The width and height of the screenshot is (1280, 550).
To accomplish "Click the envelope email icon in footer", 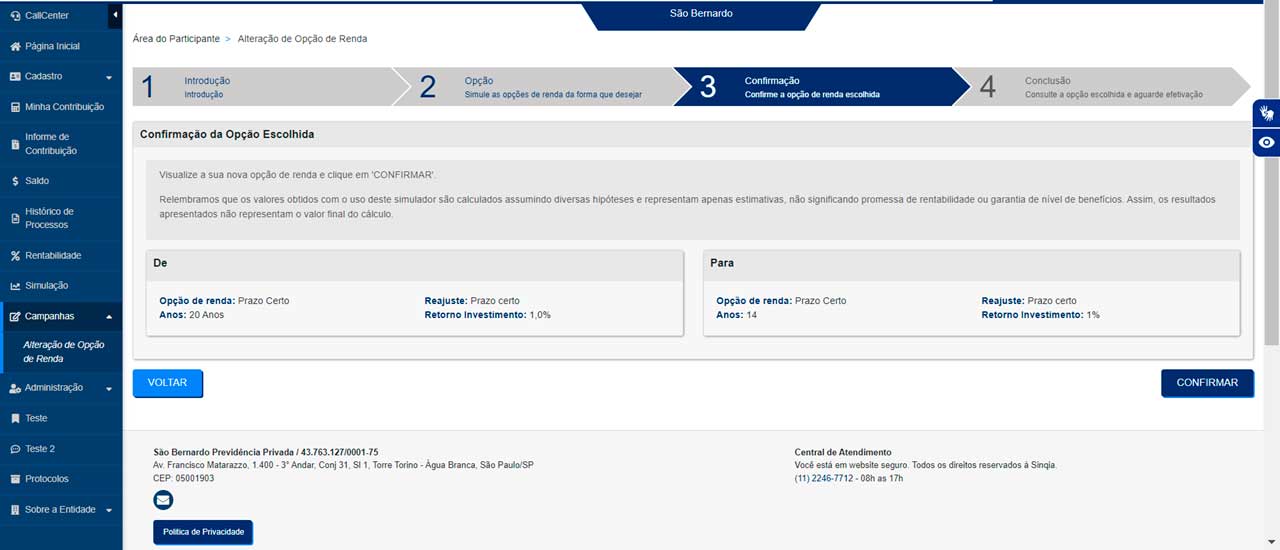I will click(x=163, y=500).
